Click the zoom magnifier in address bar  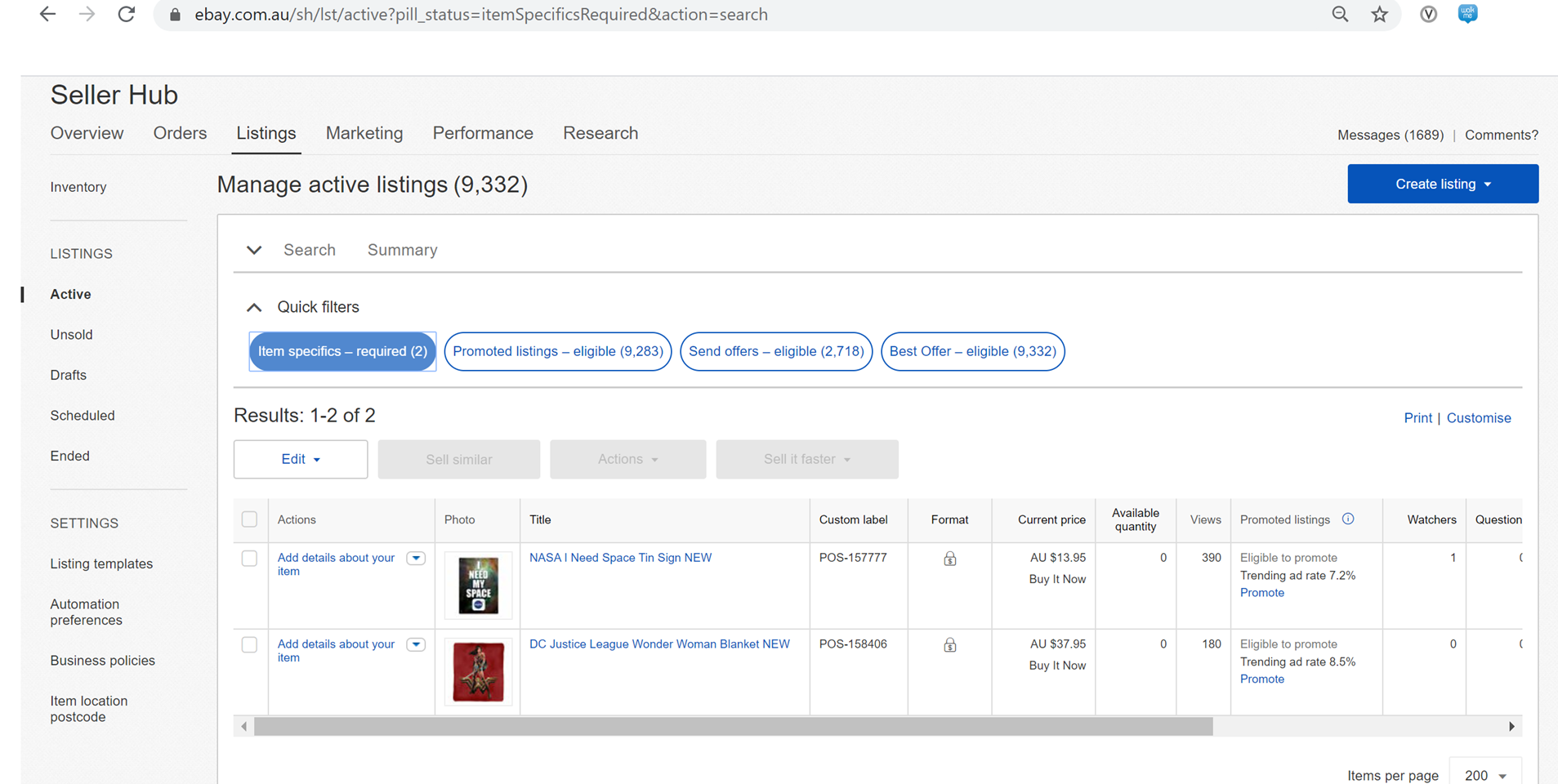tap(1340, 14)
